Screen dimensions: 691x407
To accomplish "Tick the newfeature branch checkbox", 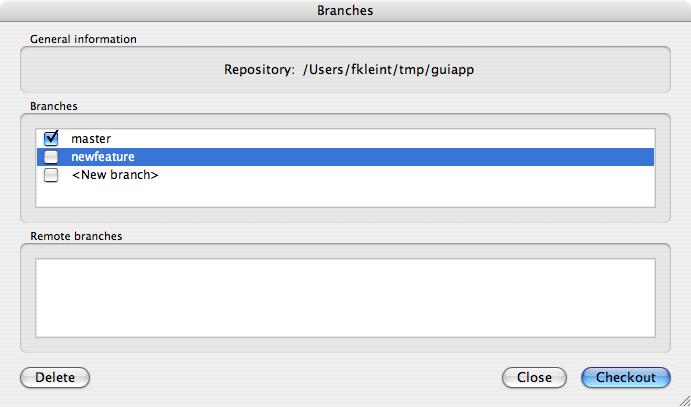I will pos(51,157).
